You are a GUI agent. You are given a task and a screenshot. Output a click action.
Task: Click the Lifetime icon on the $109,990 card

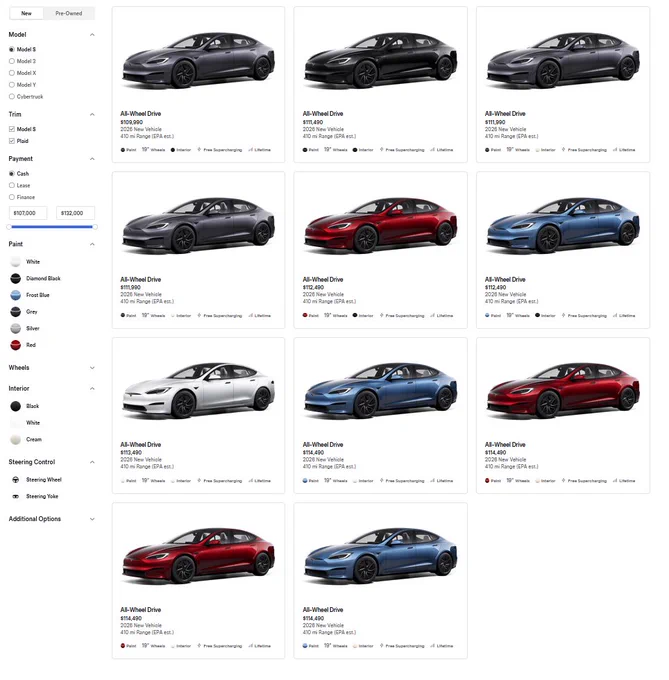click(251, 150)
